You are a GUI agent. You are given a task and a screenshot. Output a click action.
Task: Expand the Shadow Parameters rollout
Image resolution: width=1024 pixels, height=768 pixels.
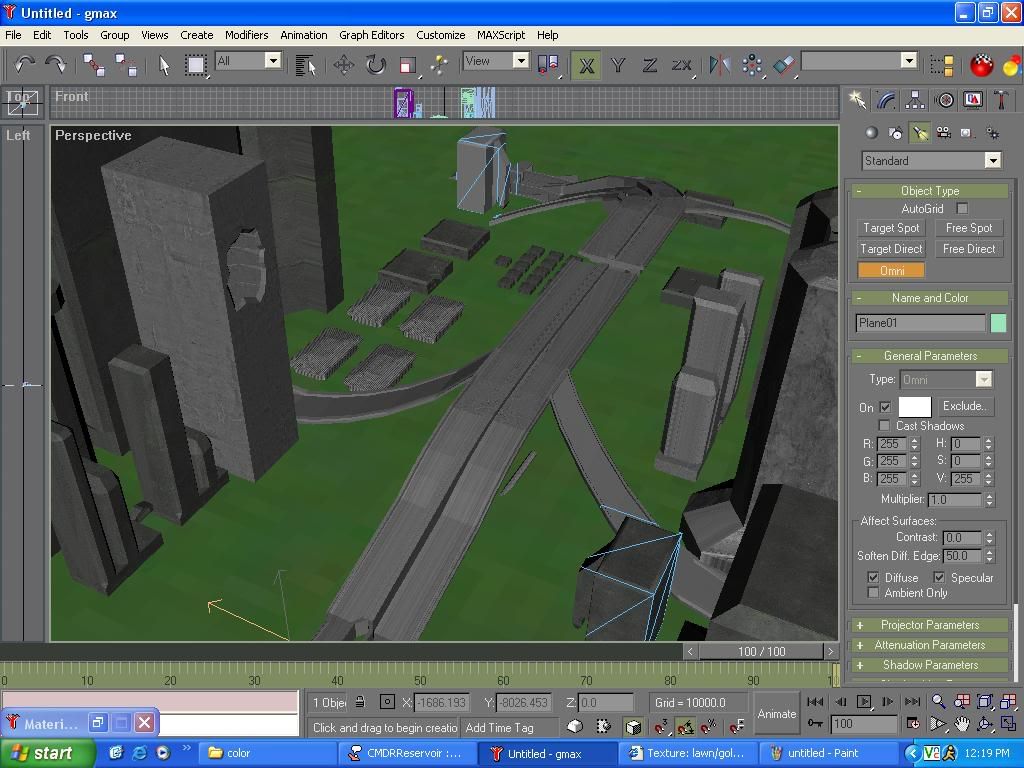point(929,665)
